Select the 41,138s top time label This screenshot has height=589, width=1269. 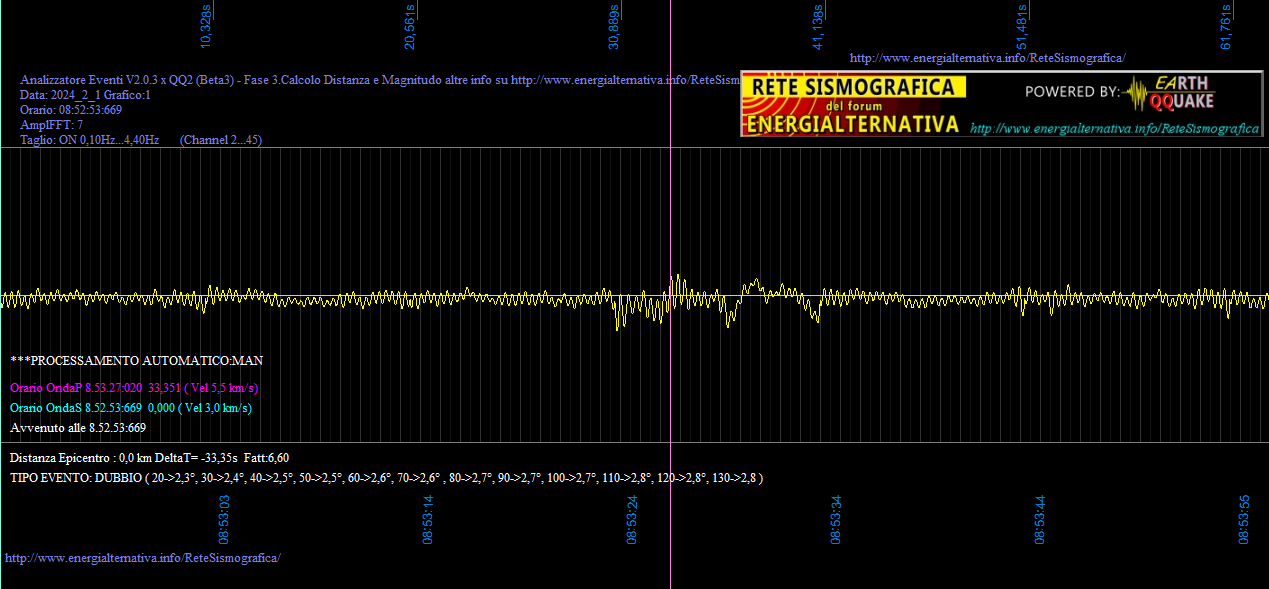819,26
